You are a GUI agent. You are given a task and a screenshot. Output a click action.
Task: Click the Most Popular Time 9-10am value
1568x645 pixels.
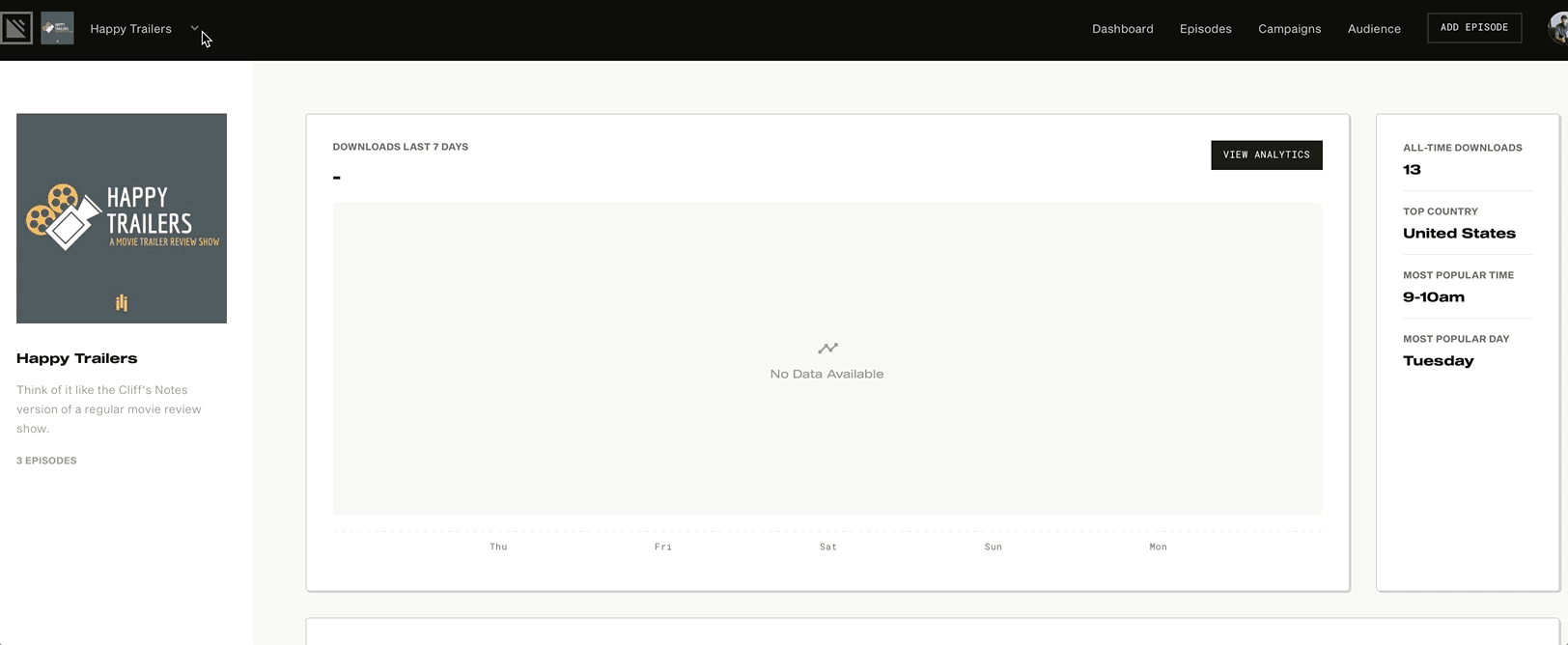click(x=1434, y=297)
